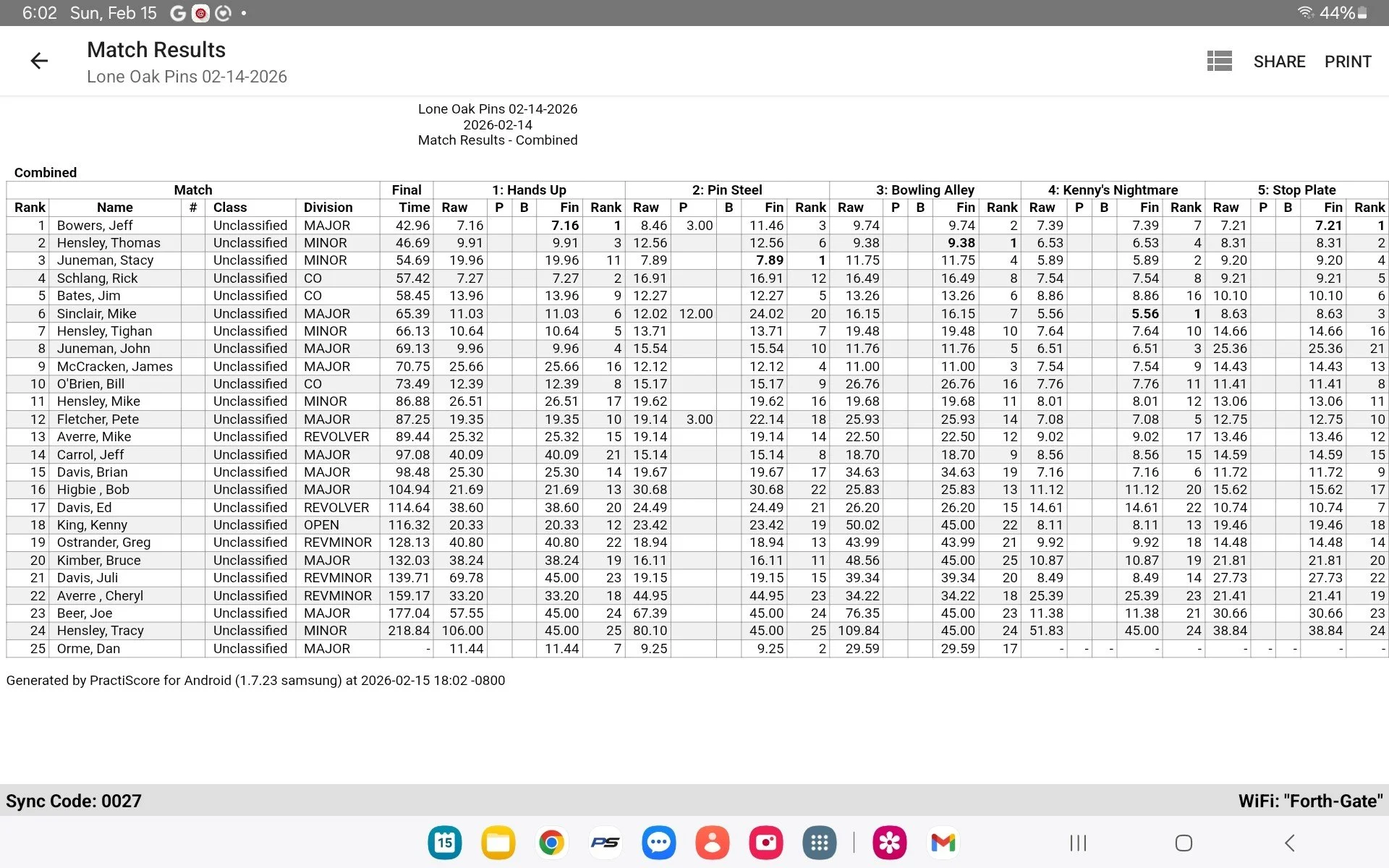Screen dimensions: 1389x868
Task: Open Calendar app in taskbar
Action: [x=445, y=843]
